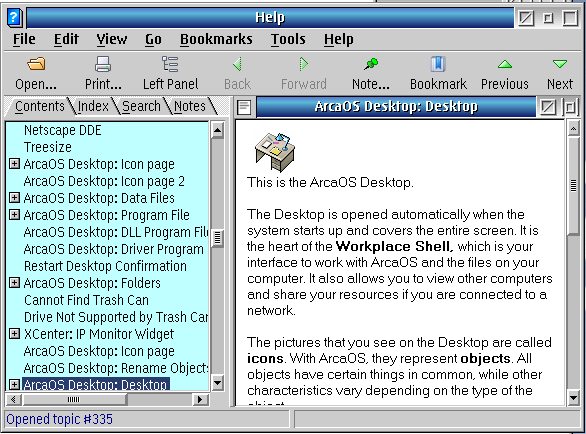The image size is (586, 434).
Task: Select Treesize topic
Action: pyautogui.click(x=47, y=147)
